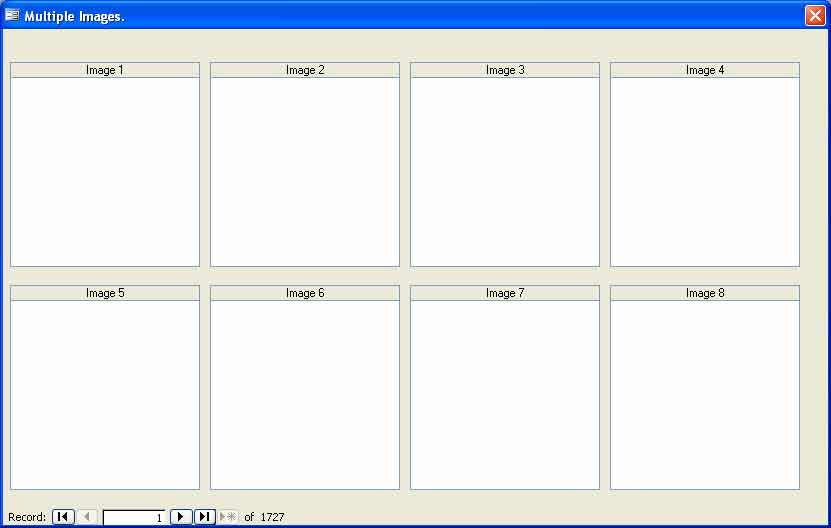This screenshot has height=528, width=831.
Task: Click the 'of 1727' record count
Action: click(264, 517)
